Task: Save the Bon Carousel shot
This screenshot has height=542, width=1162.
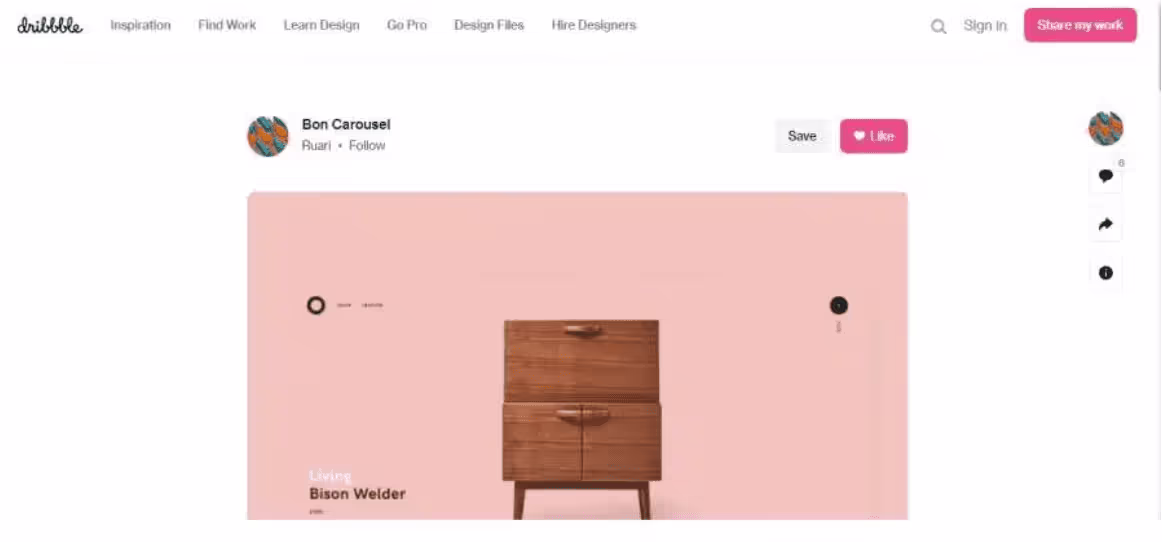Action: click(x=802, y=136)
